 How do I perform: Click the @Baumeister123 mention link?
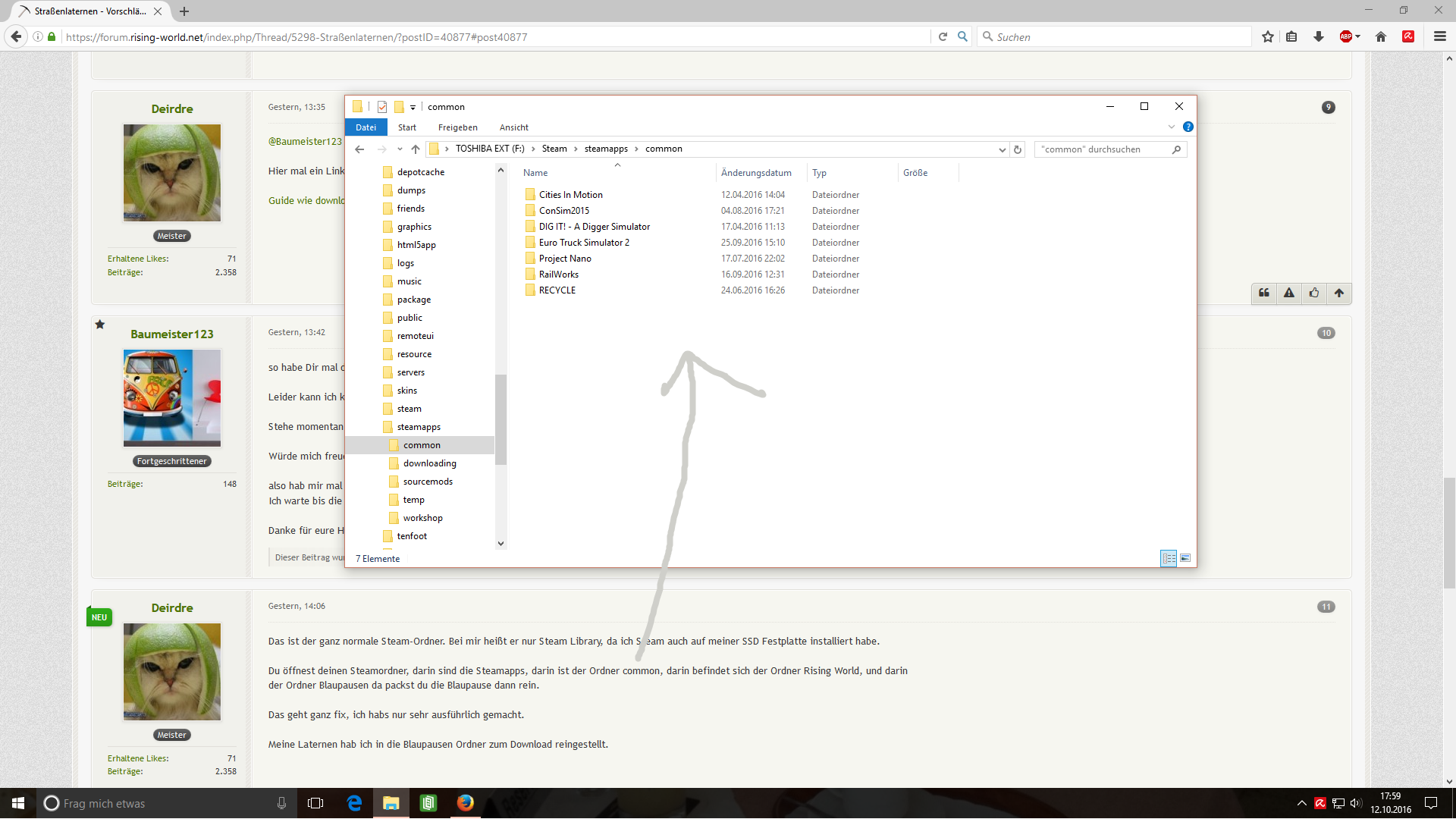305,141
